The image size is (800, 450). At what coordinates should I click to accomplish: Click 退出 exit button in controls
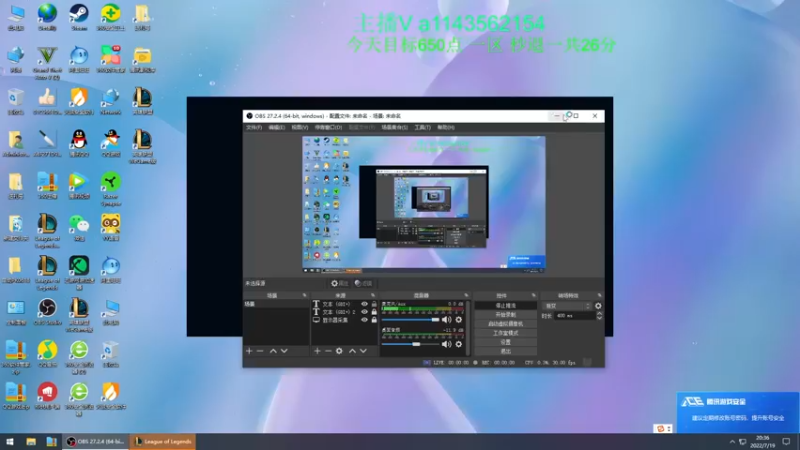[x=506, y=352]
